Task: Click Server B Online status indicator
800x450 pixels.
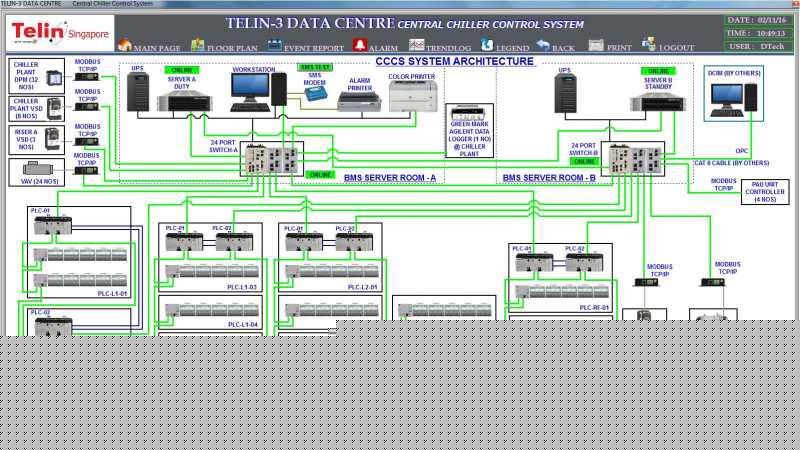Action: (x=658, y=71)
